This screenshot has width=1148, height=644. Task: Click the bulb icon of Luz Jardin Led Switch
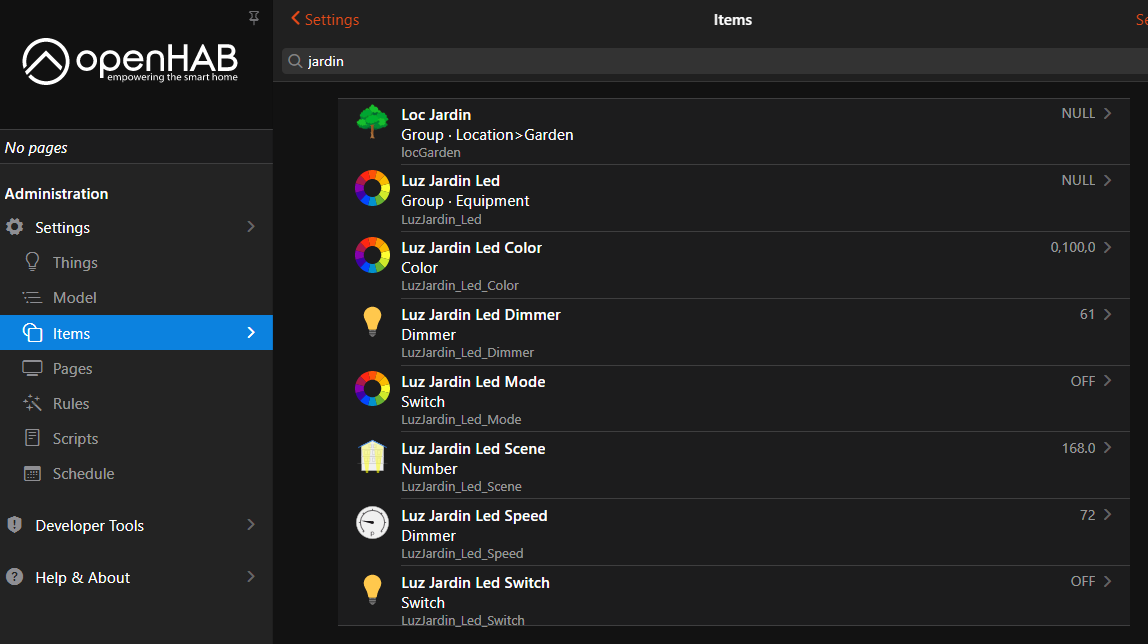pos(372,590)
